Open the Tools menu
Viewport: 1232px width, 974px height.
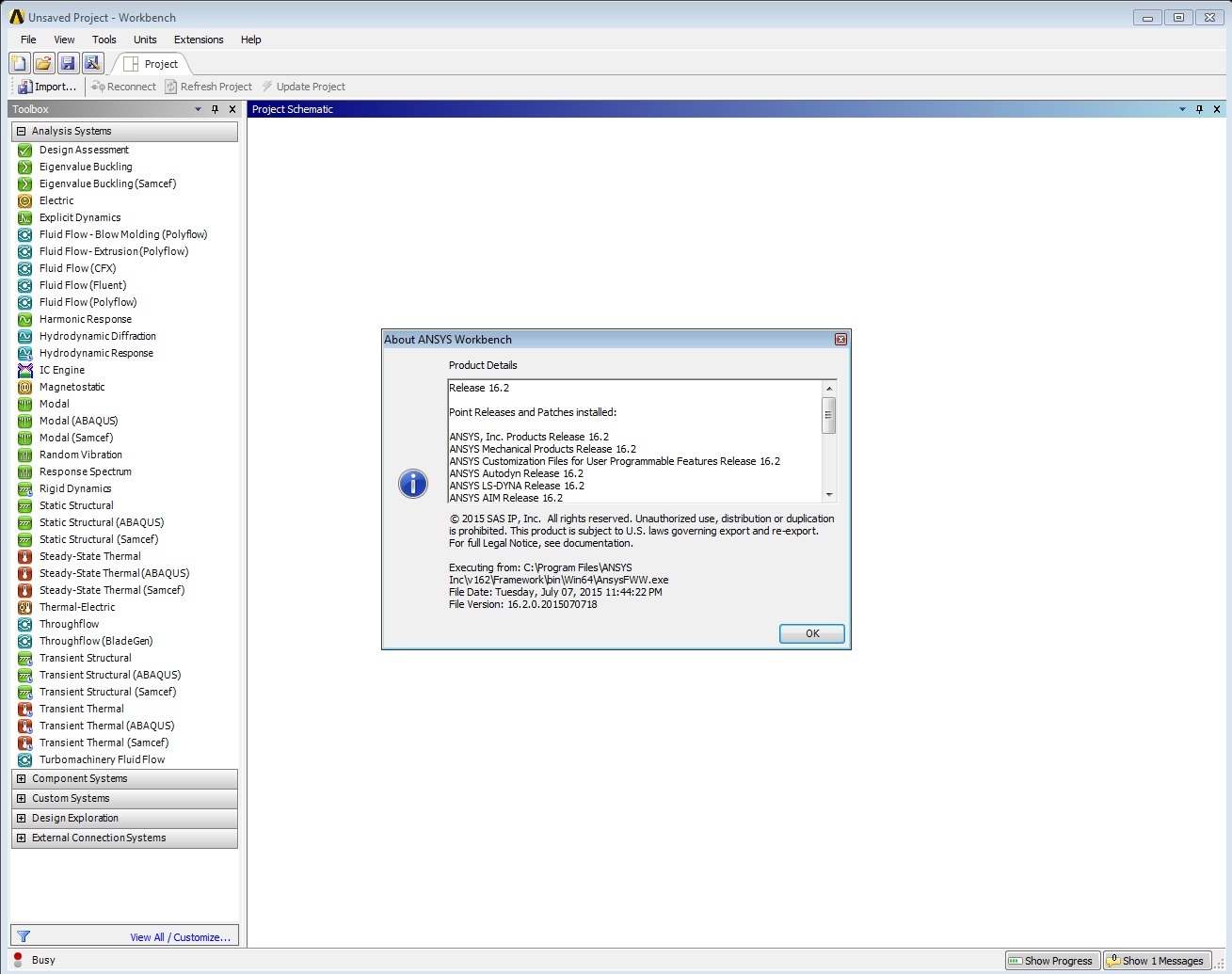coord(104,40)
